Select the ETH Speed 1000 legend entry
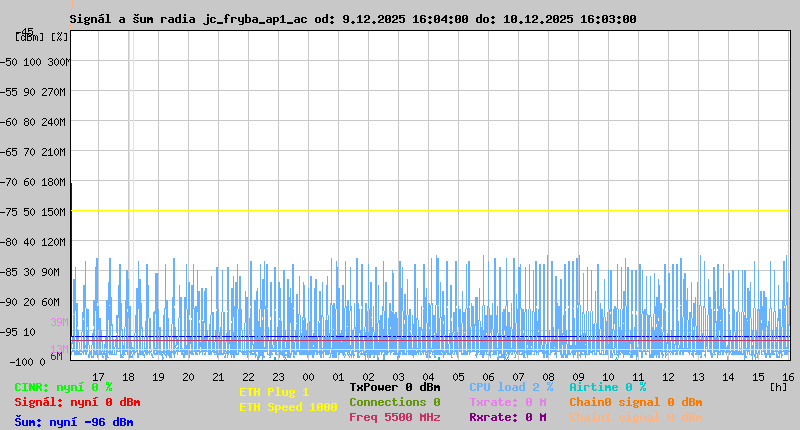 pos(288,407)
